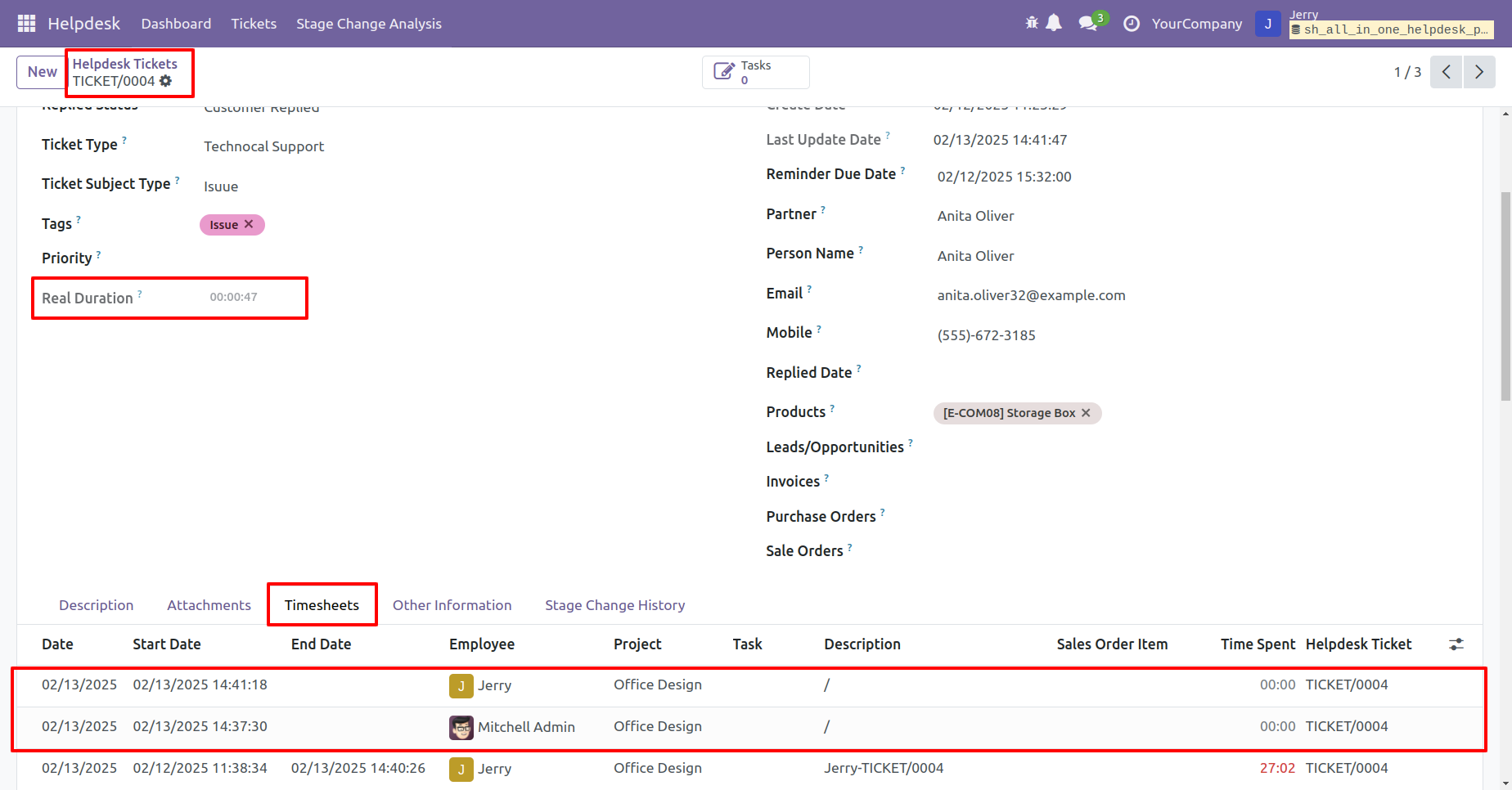The image size is (1512, 790).
Task: Open Jerry user menu
Action: [x=1375, y=24]
